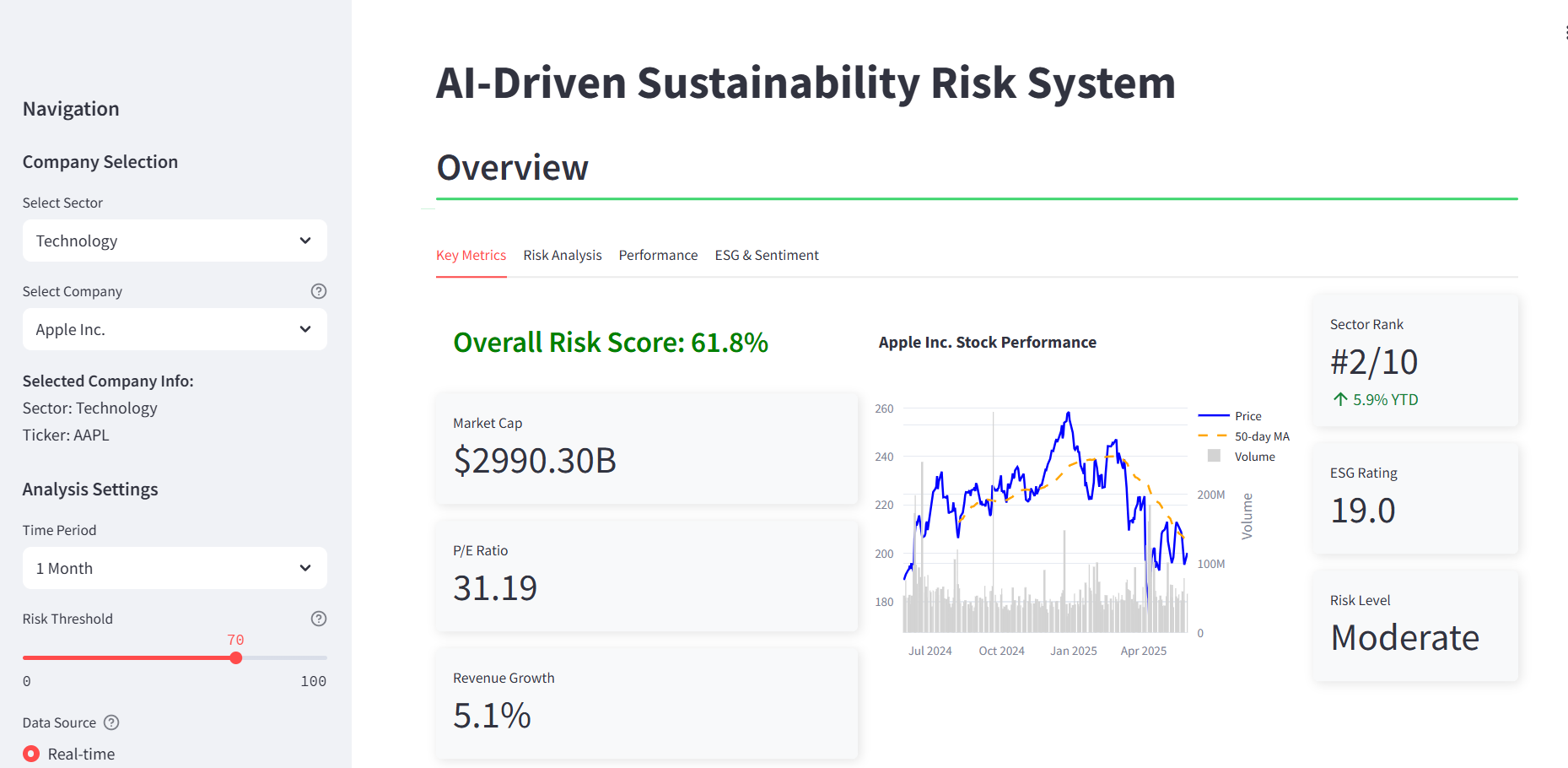Click the Overview section heading
This screenshot has height=768, width=1568.
[x=512, y=167]
